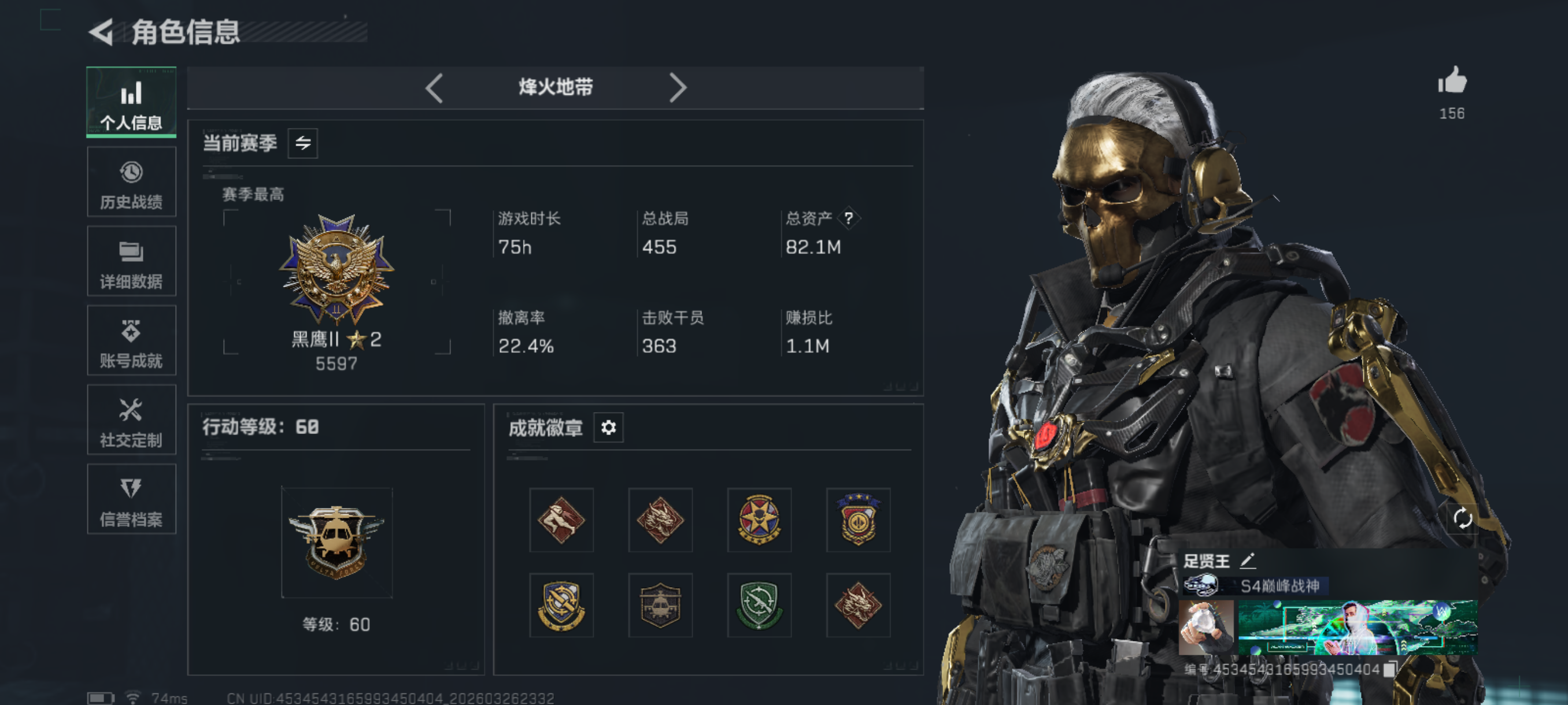Screen dimensions: 1568x705
Task: Switch to next game mode with right chevron
Action: [x=678, y=88]
